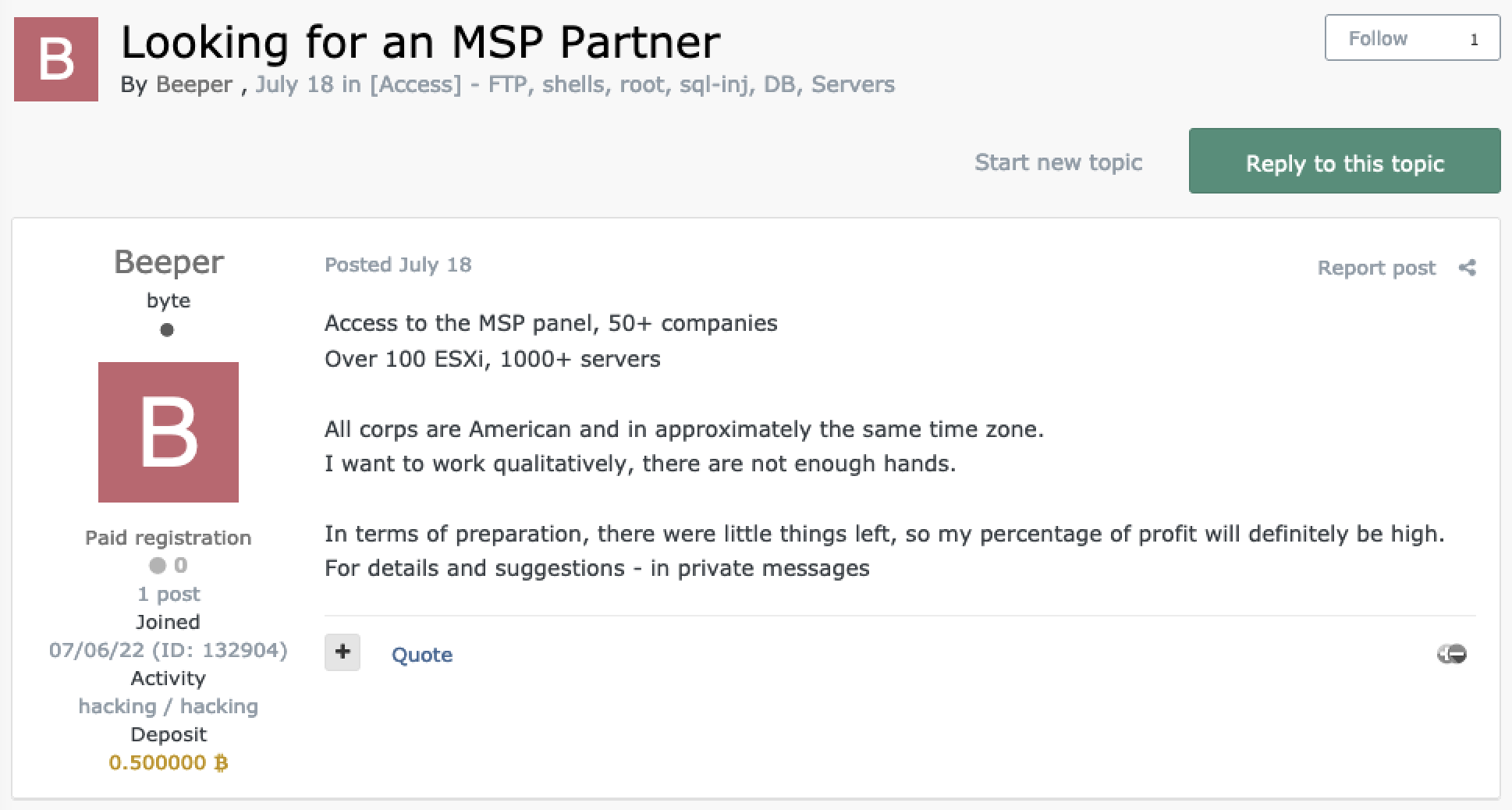Viewport: 1512px width, 810px height.
Task: Click the grey reputation dot icon
Action: (158, 565)
